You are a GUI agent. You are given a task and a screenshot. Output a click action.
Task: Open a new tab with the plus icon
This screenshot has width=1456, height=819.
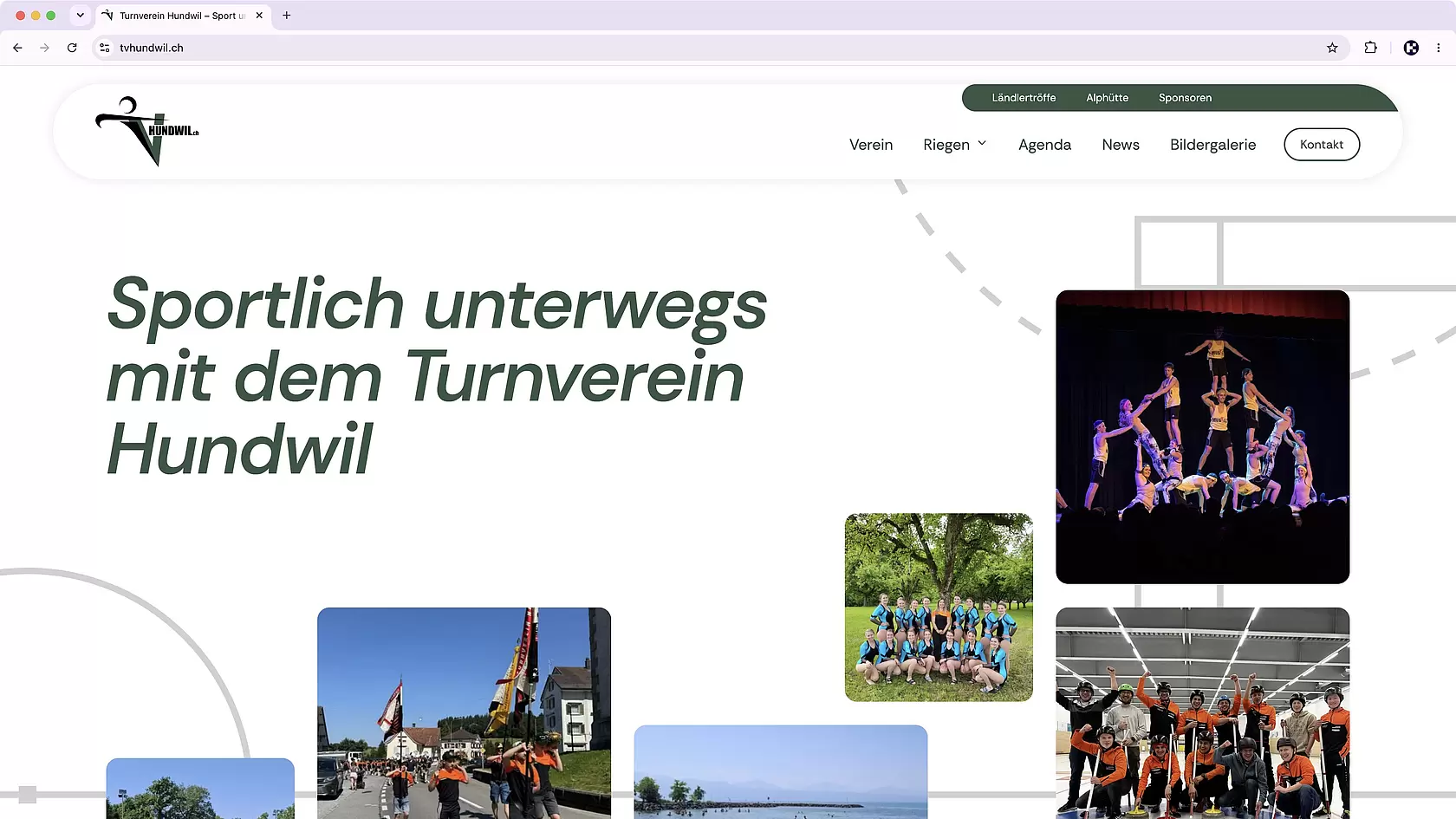(287, 16)
